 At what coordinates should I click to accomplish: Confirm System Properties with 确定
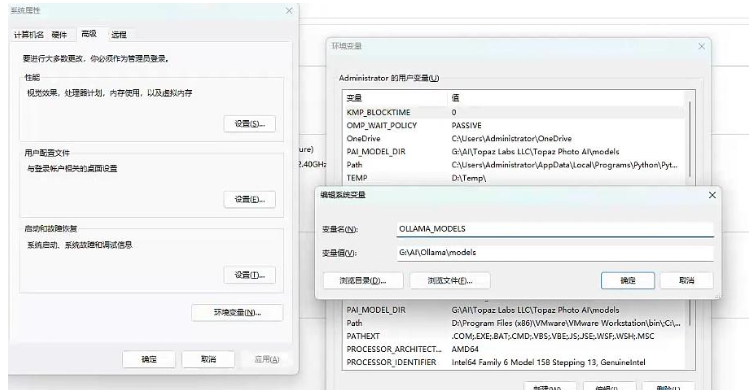click(x=149, y=359)
